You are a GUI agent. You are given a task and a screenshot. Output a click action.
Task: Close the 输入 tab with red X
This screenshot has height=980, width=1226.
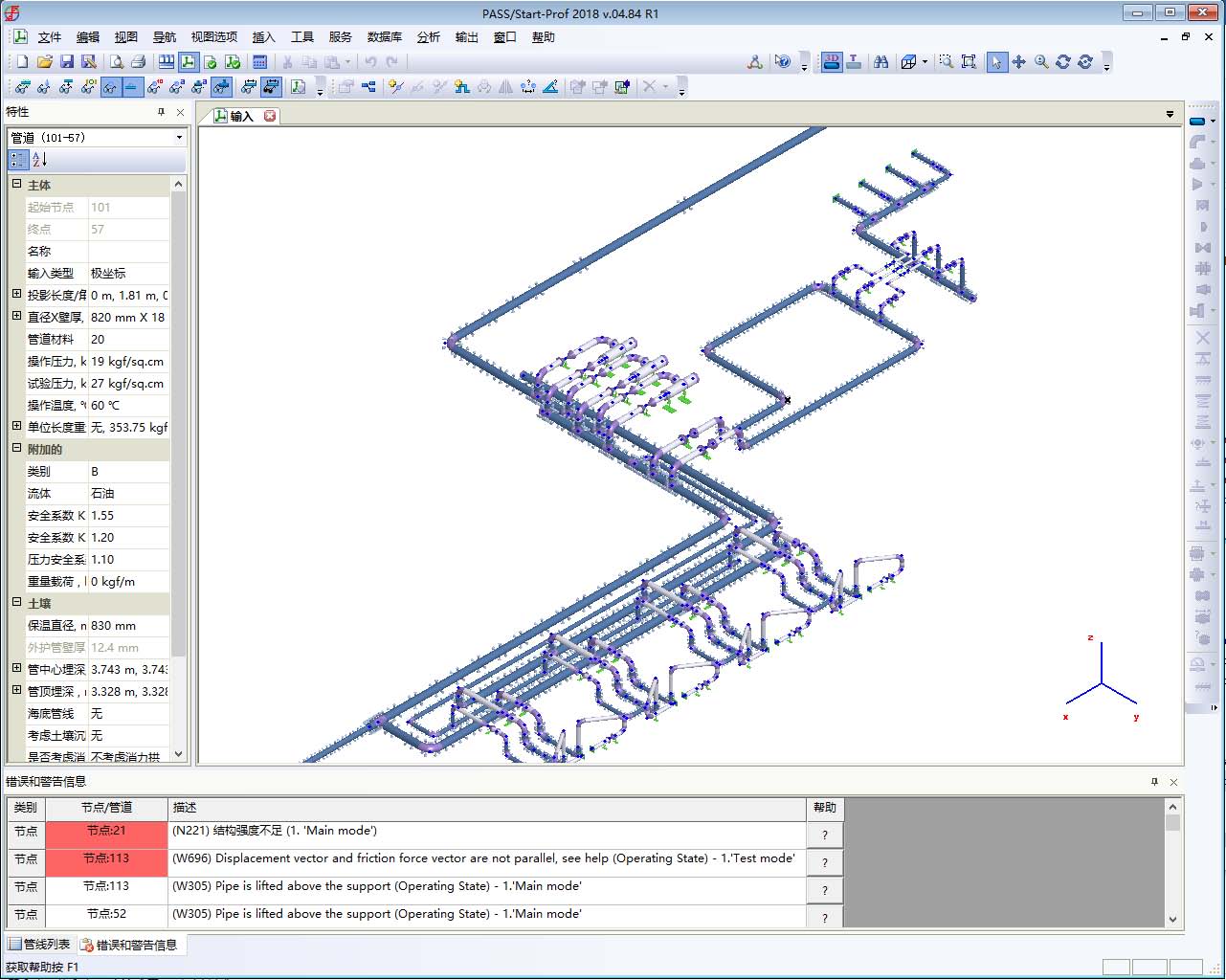[x=270, y=116]
